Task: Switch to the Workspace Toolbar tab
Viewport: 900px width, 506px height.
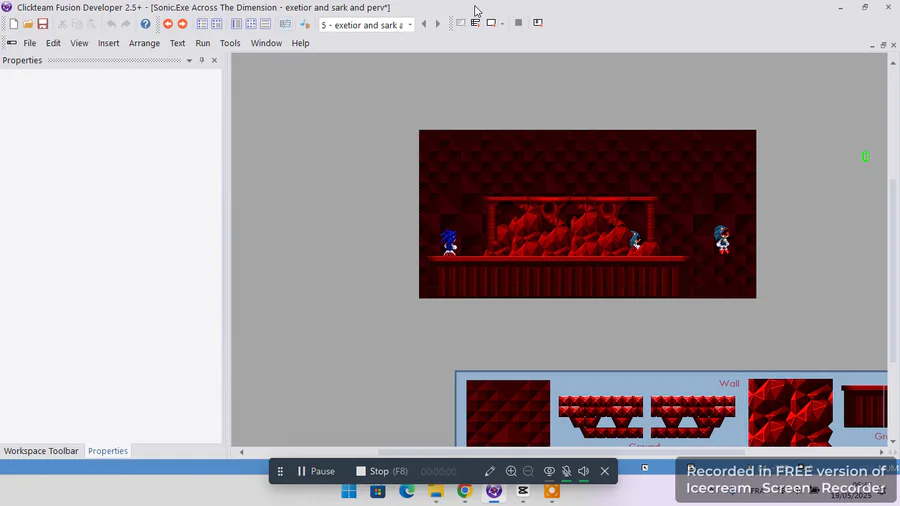Action: click(x=41, y=451)
